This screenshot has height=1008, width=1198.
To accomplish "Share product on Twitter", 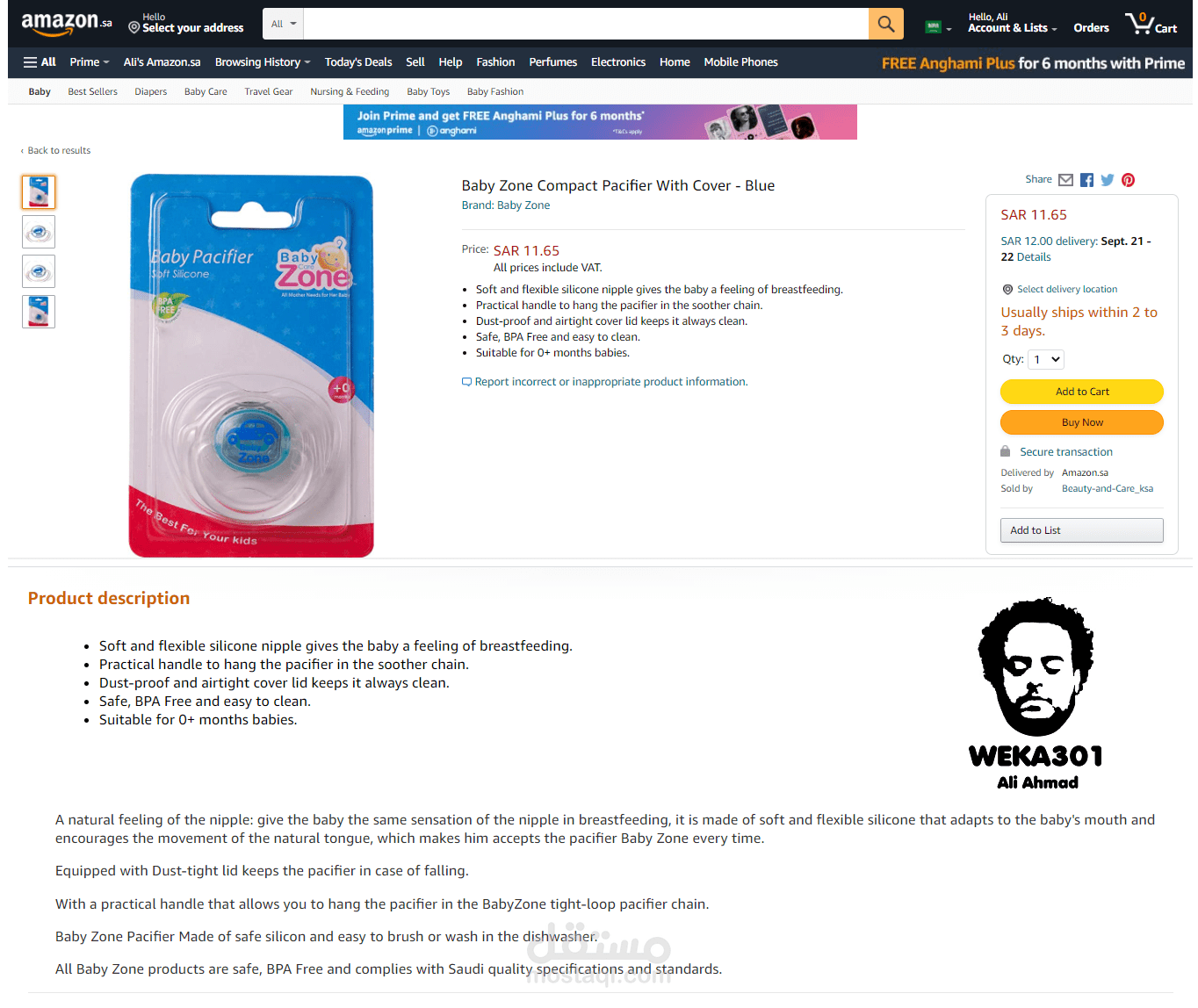I will (x=1108, y=180).
